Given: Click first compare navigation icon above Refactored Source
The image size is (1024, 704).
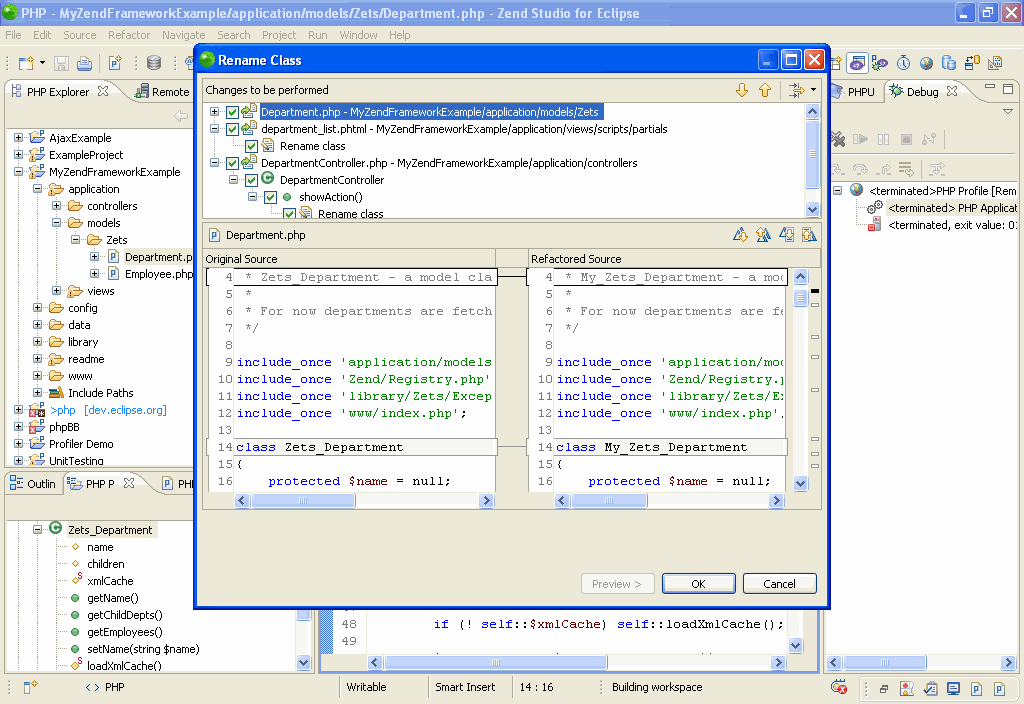Looking at the screenshot, I should point(740,234).
